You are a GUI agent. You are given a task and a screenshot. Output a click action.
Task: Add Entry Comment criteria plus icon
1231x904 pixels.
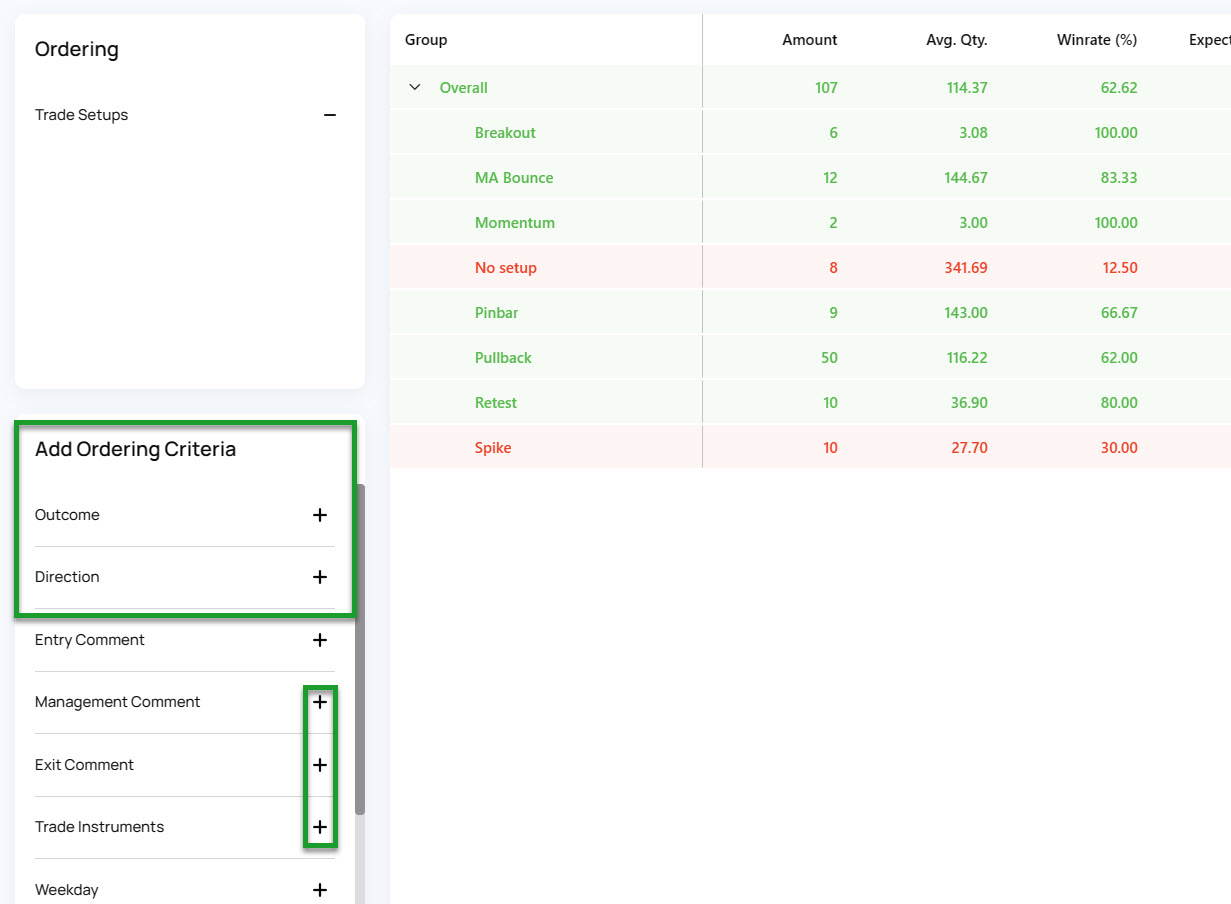pos(320,640)
